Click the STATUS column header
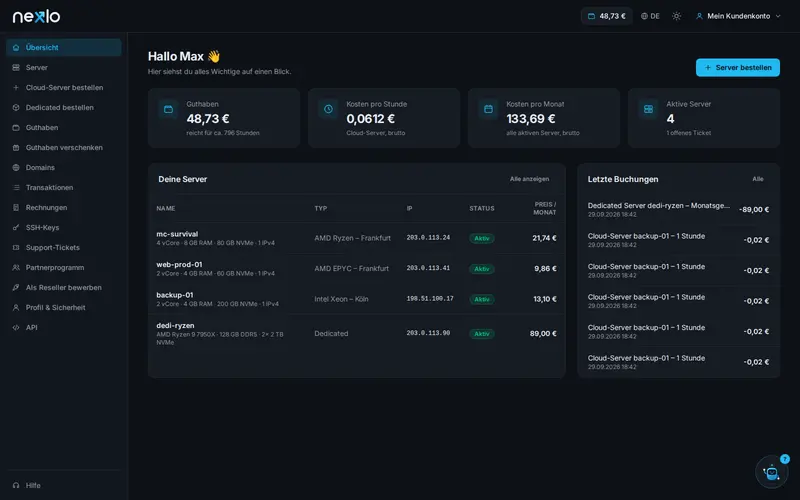The image size is (800, 500). pos(482,208)
